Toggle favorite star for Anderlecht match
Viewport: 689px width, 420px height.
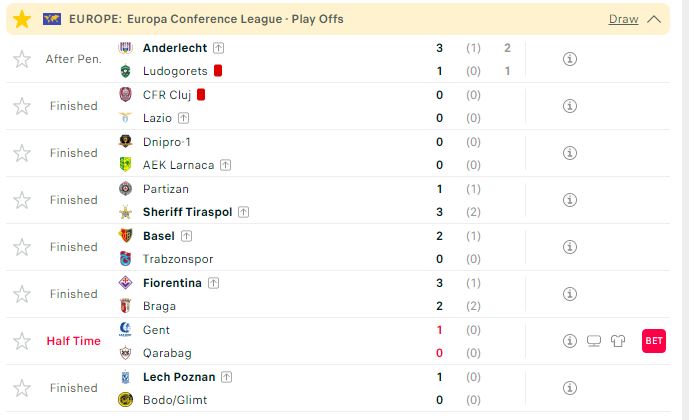[x=22, y=59]
